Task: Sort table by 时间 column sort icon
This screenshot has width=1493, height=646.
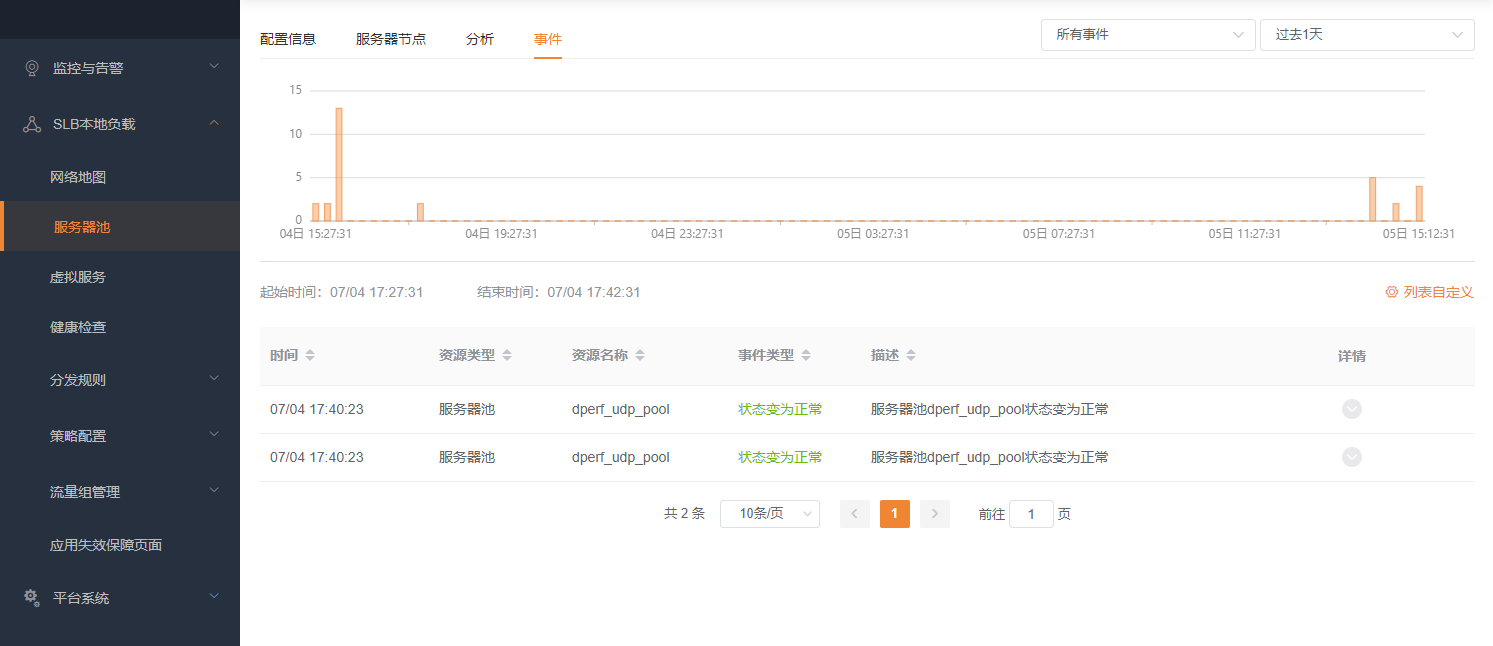Action: click(310, 356)
